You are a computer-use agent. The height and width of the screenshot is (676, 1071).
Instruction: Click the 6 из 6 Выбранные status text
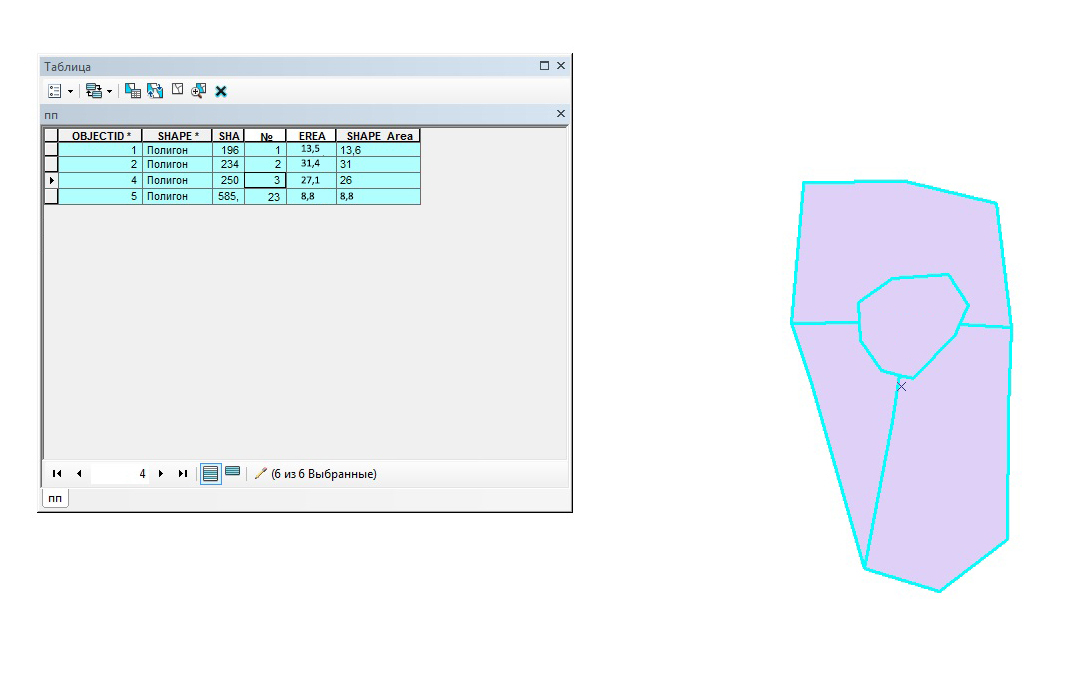click(324, 473)
